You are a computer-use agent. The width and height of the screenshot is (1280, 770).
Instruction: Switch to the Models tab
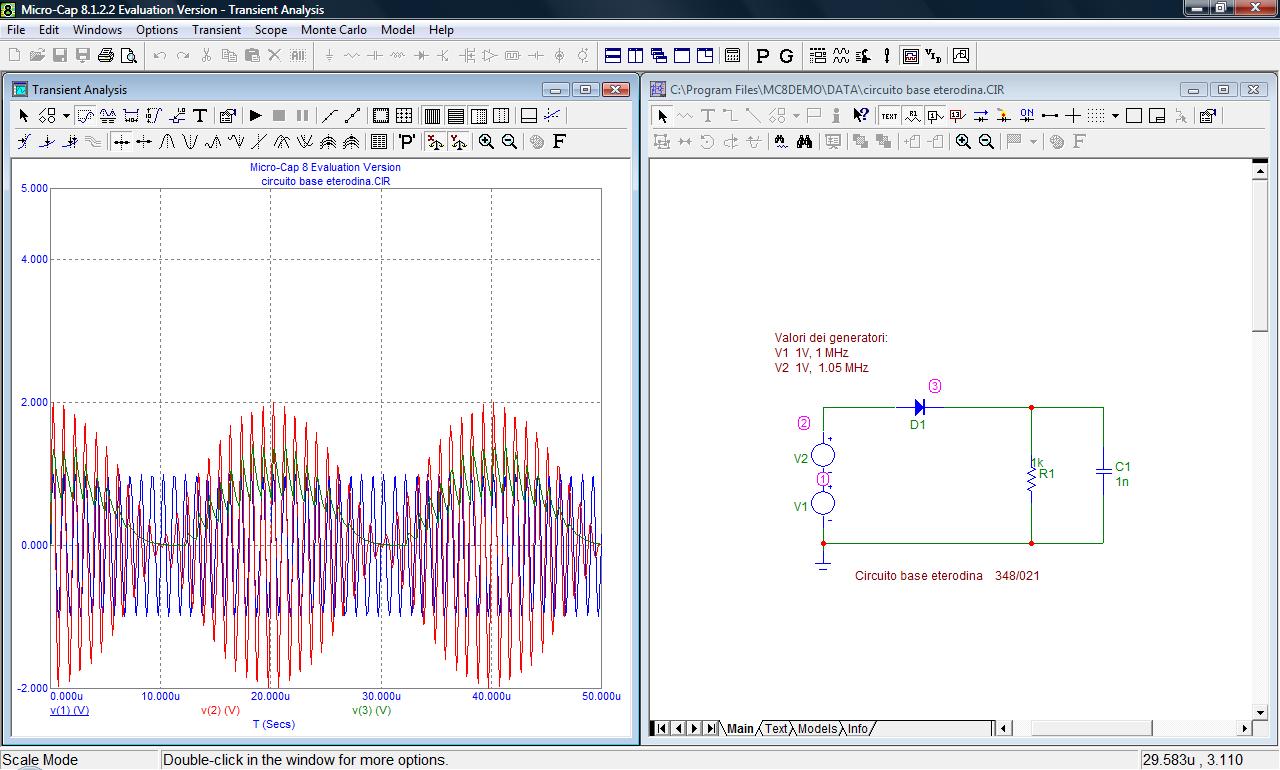[x=817, y=729]
